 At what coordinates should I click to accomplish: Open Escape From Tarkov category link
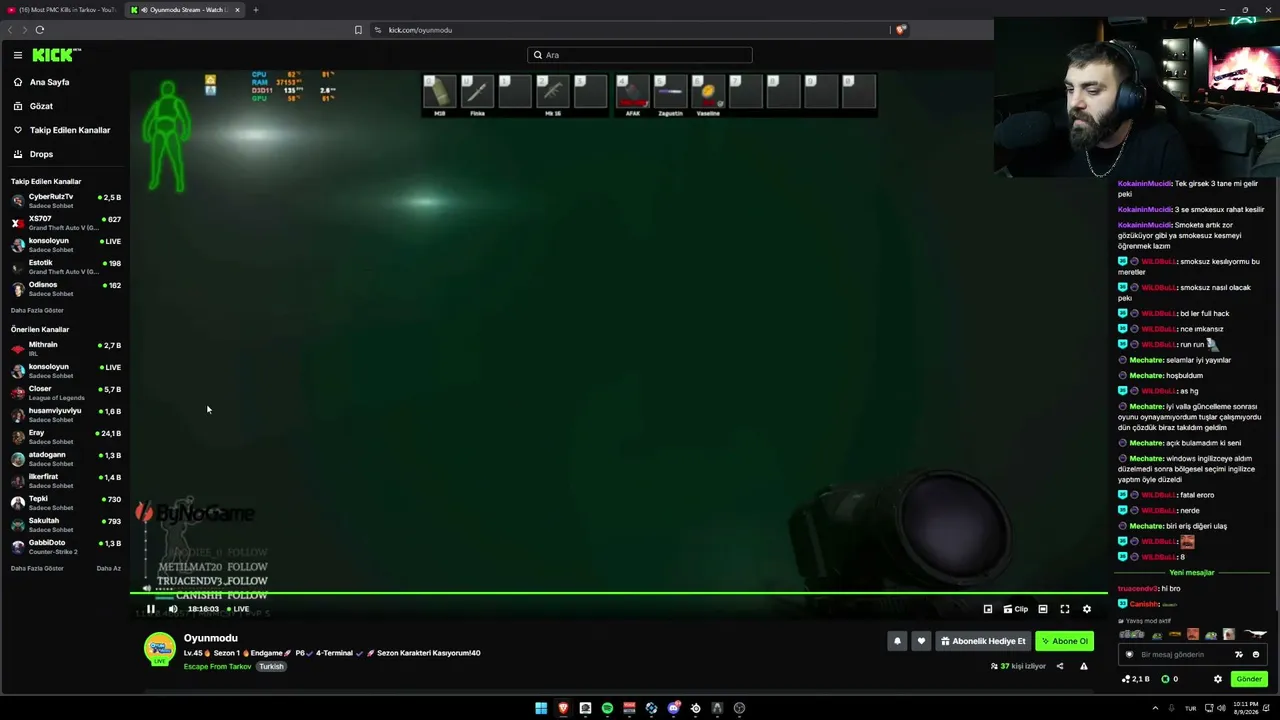tap(218, 666)
